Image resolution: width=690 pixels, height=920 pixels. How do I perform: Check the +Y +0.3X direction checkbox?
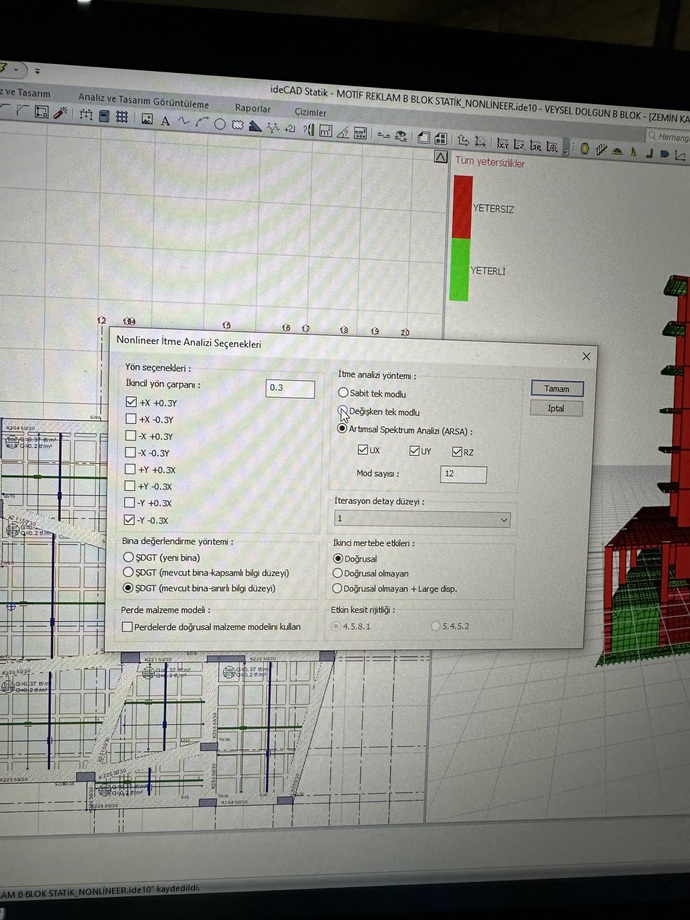tap(130, 469)
